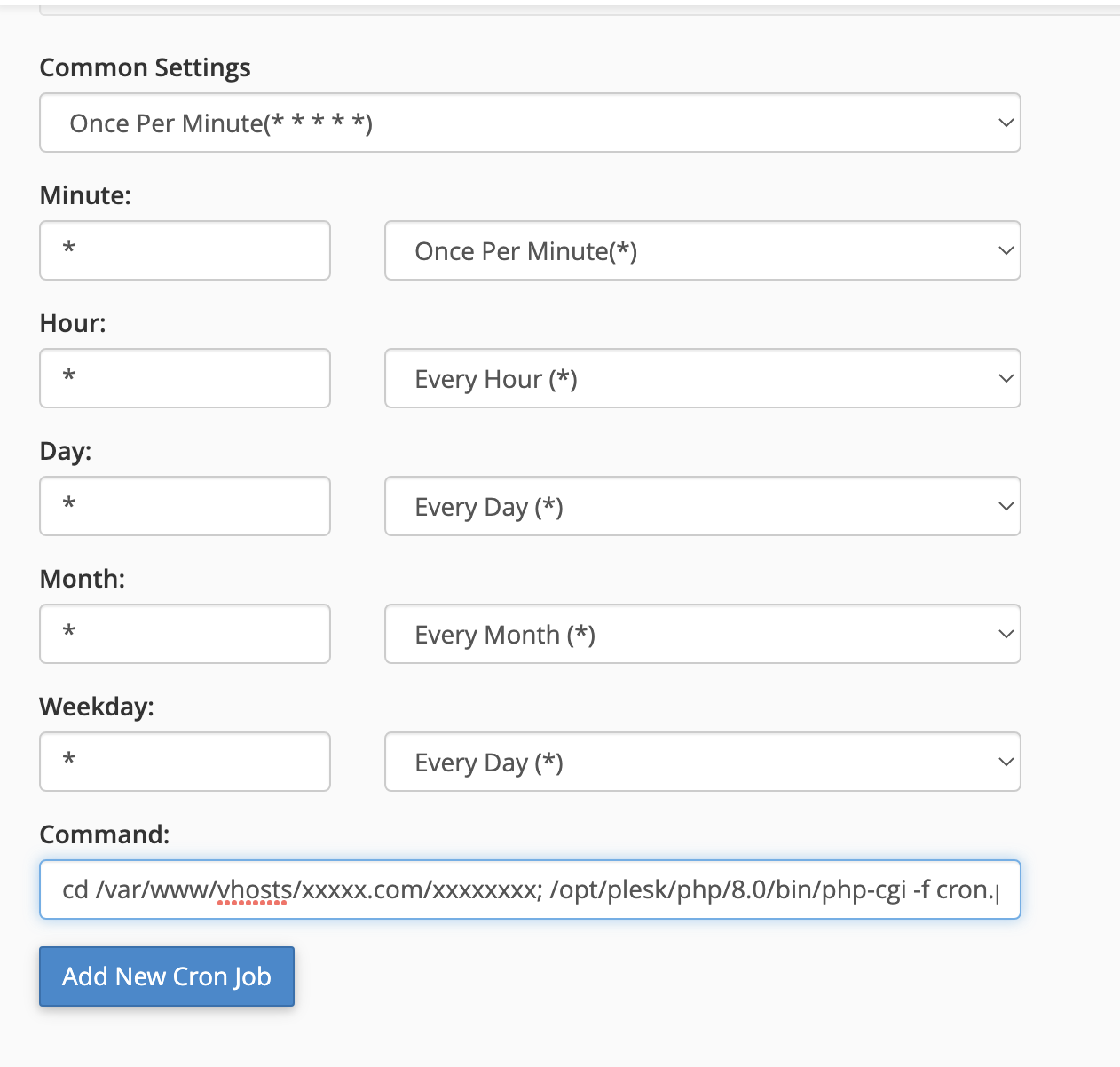
Task: Open the Weekday row's Every Day dropdown
Action: [702, 762]
